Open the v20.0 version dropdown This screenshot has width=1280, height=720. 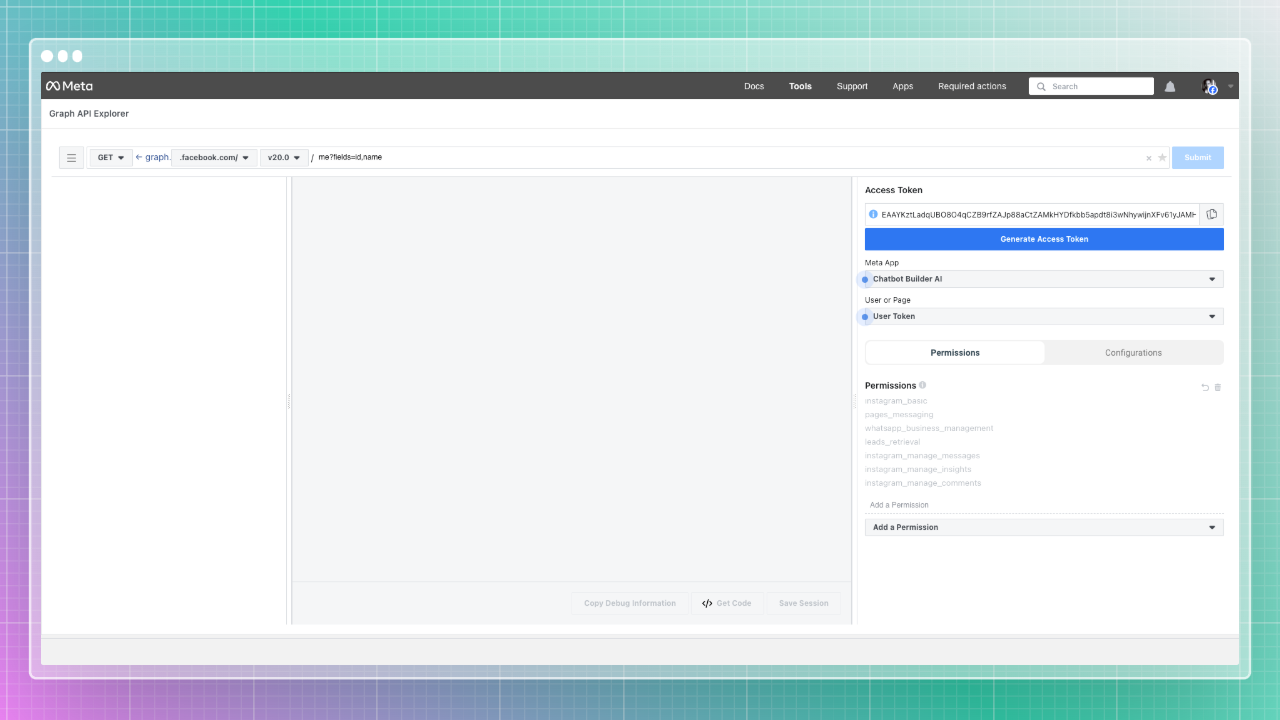click(284, 158)
